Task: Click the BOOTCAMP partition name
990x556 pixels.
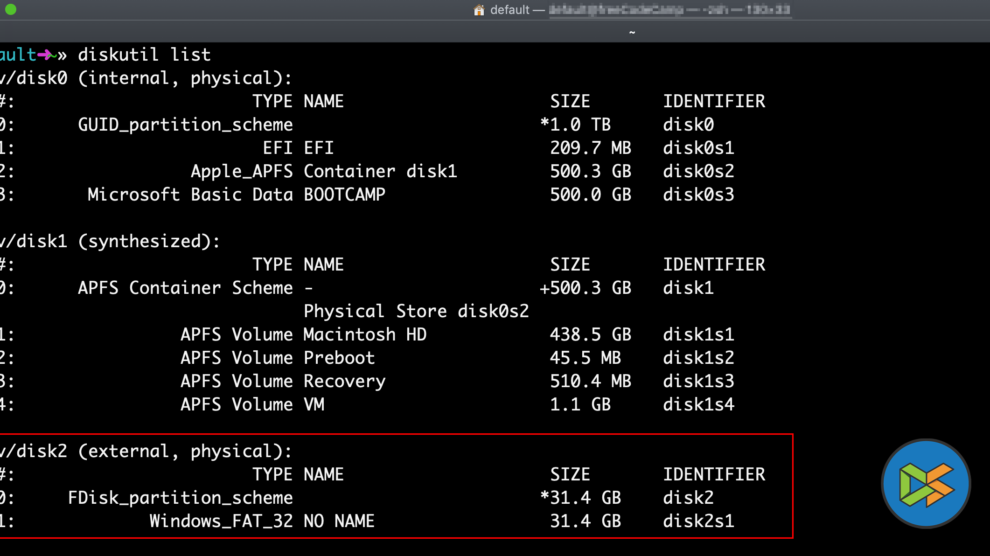Action: [344, 194]
